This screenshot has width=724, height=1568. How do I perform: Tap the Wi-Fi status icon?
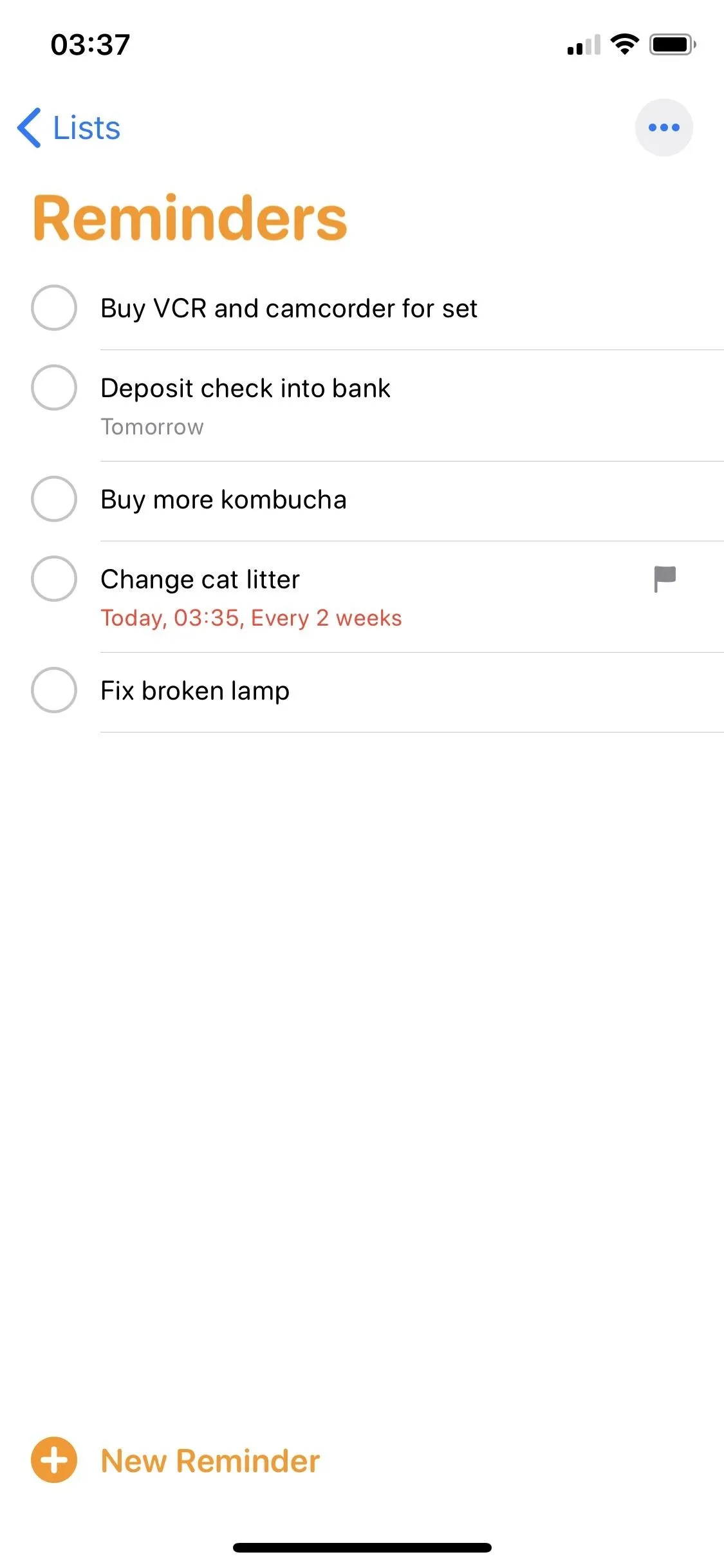click(624, 44)
